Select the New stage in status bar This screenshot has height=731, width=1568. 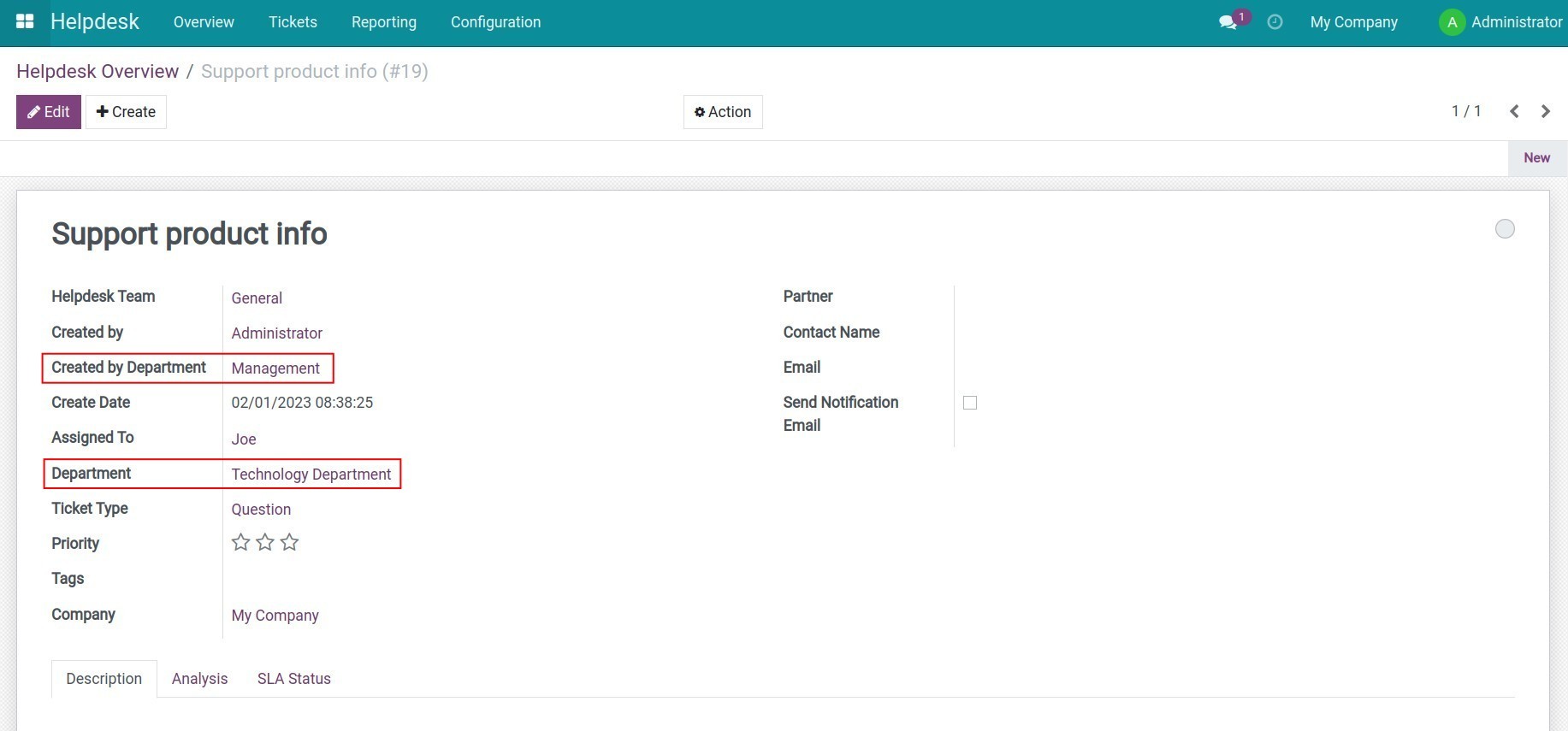[1536, 158]
